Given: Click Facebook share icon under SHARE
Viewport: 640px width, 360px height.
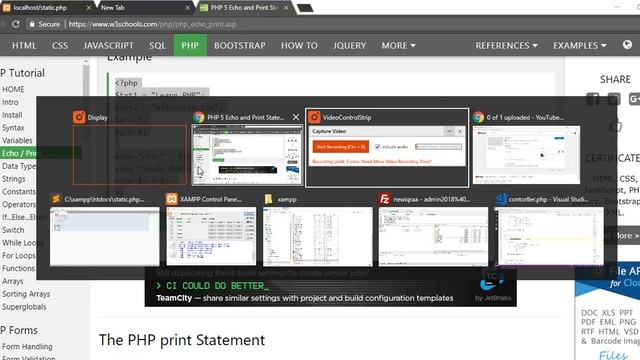Looking at the screenshot, I should pyautogui.click(x=593, y=99).
